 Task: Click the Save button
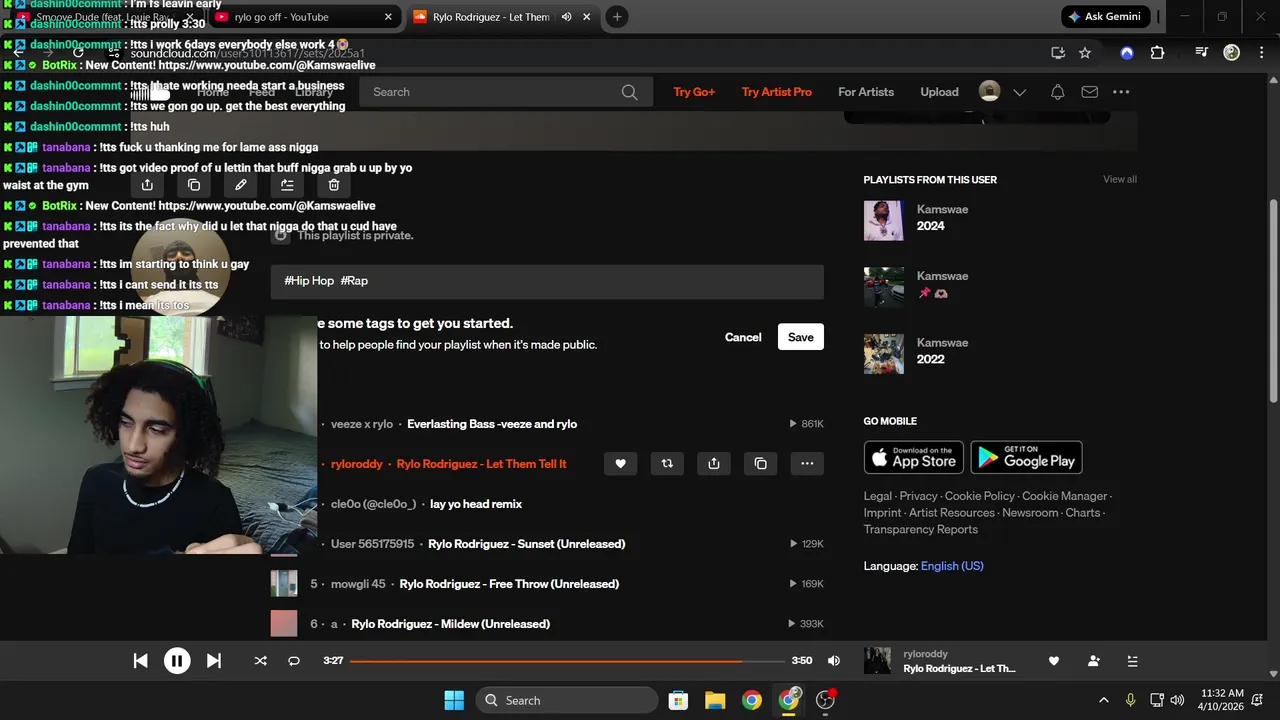(800, 337)
